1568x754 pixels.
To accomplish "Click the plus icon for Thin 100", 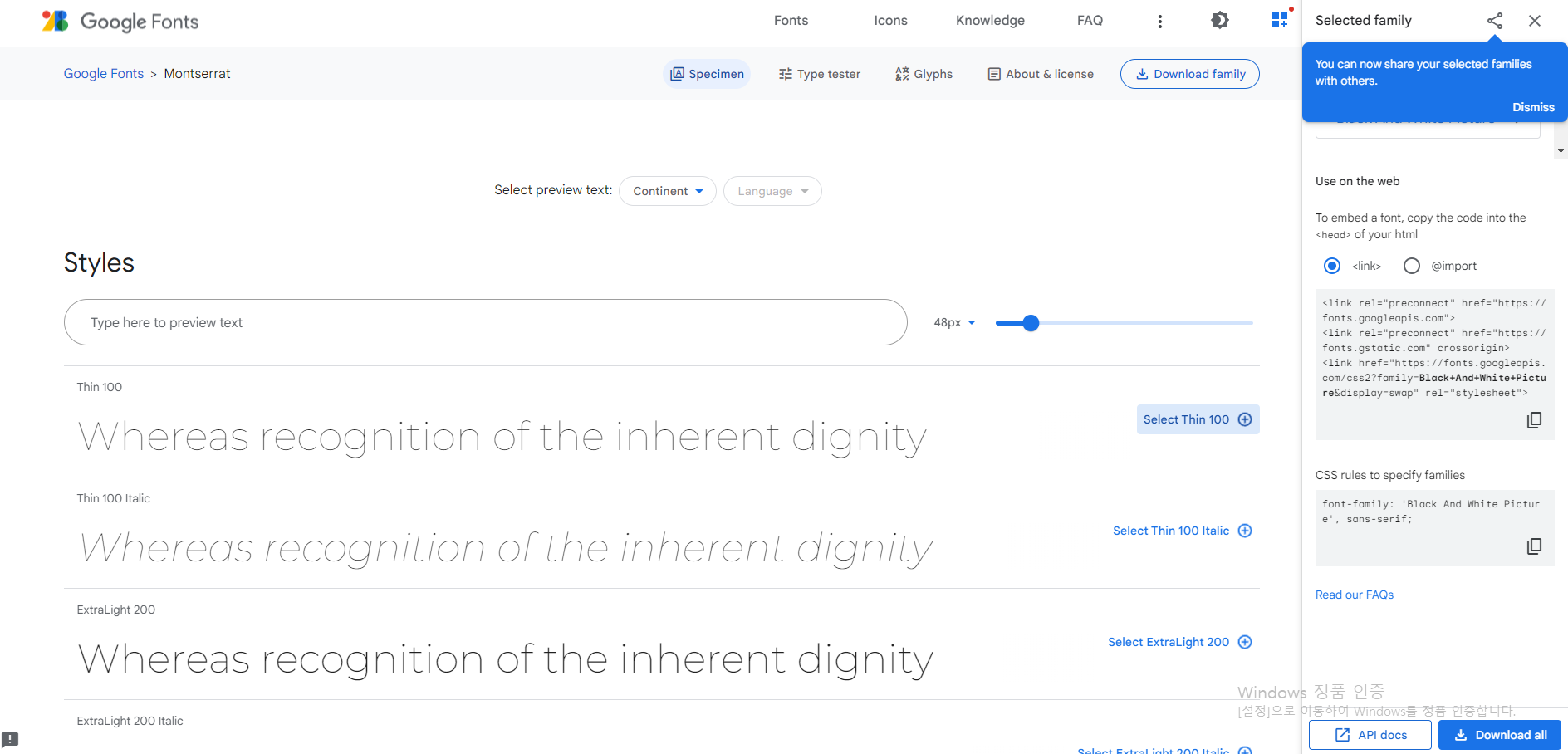I will (1245, 419).
